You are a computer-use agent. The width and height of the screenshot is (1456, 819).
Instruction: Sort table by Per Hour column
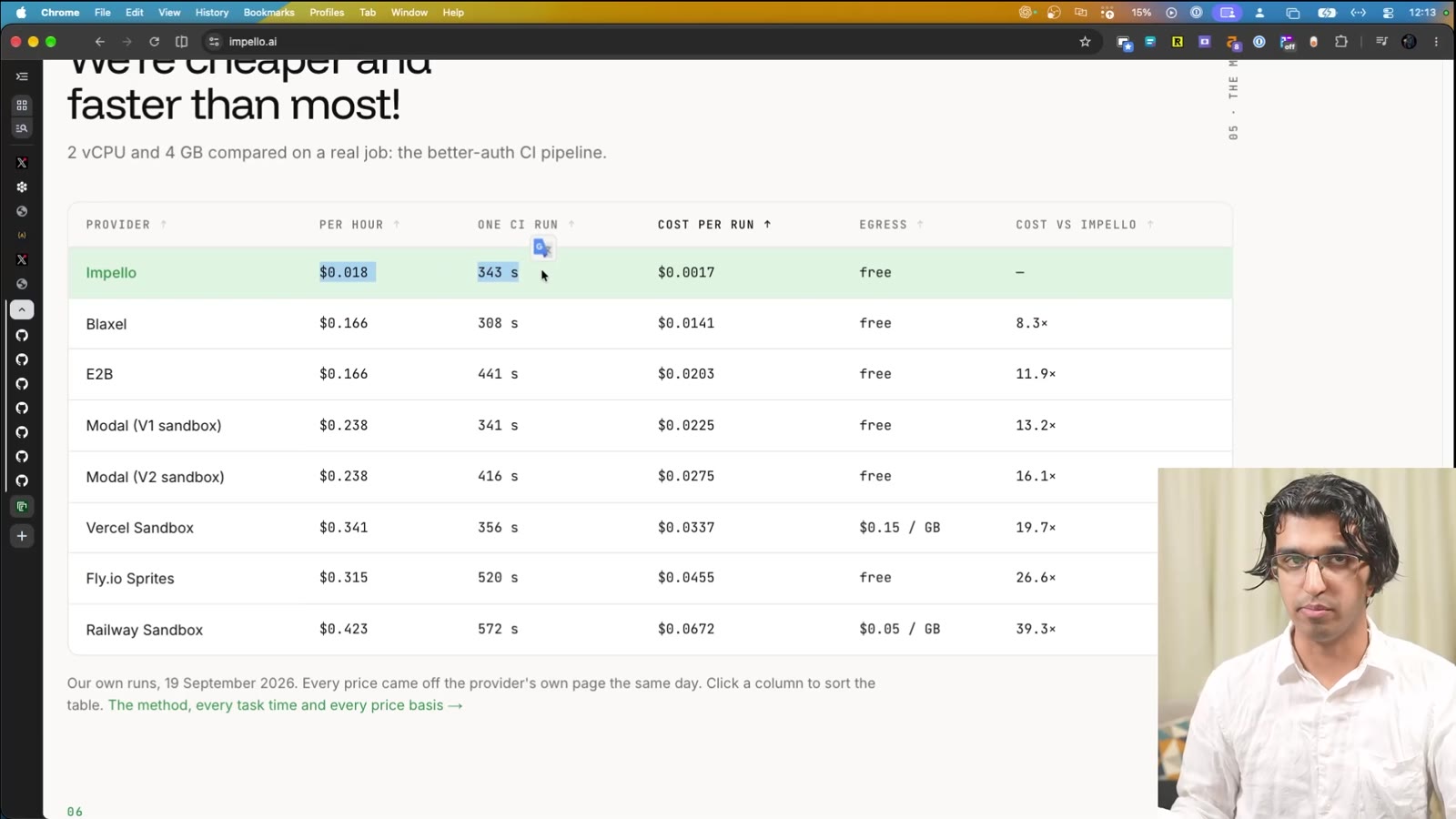coord(359,225)
